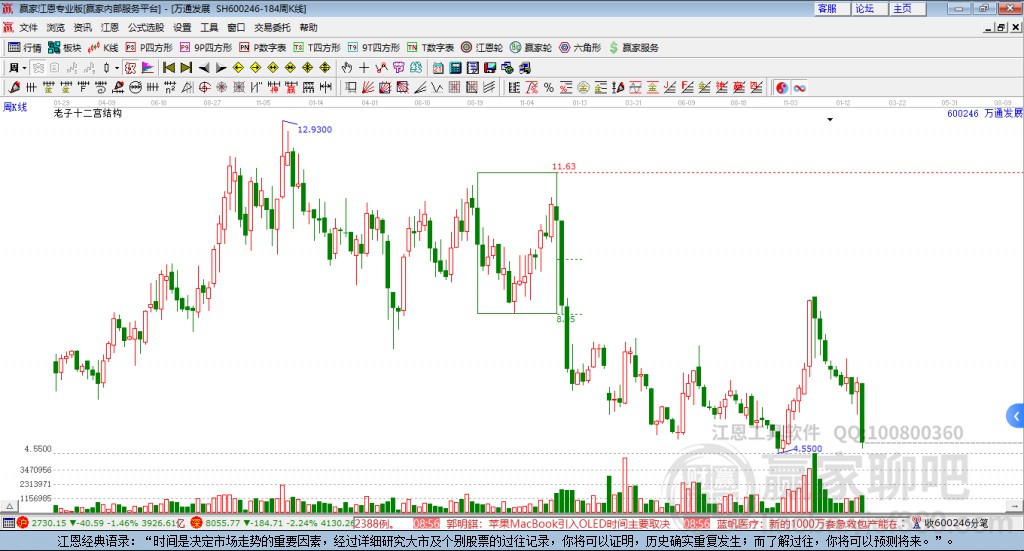
Task: Click the 论坛 forum button
Action: tap(869, 8)
